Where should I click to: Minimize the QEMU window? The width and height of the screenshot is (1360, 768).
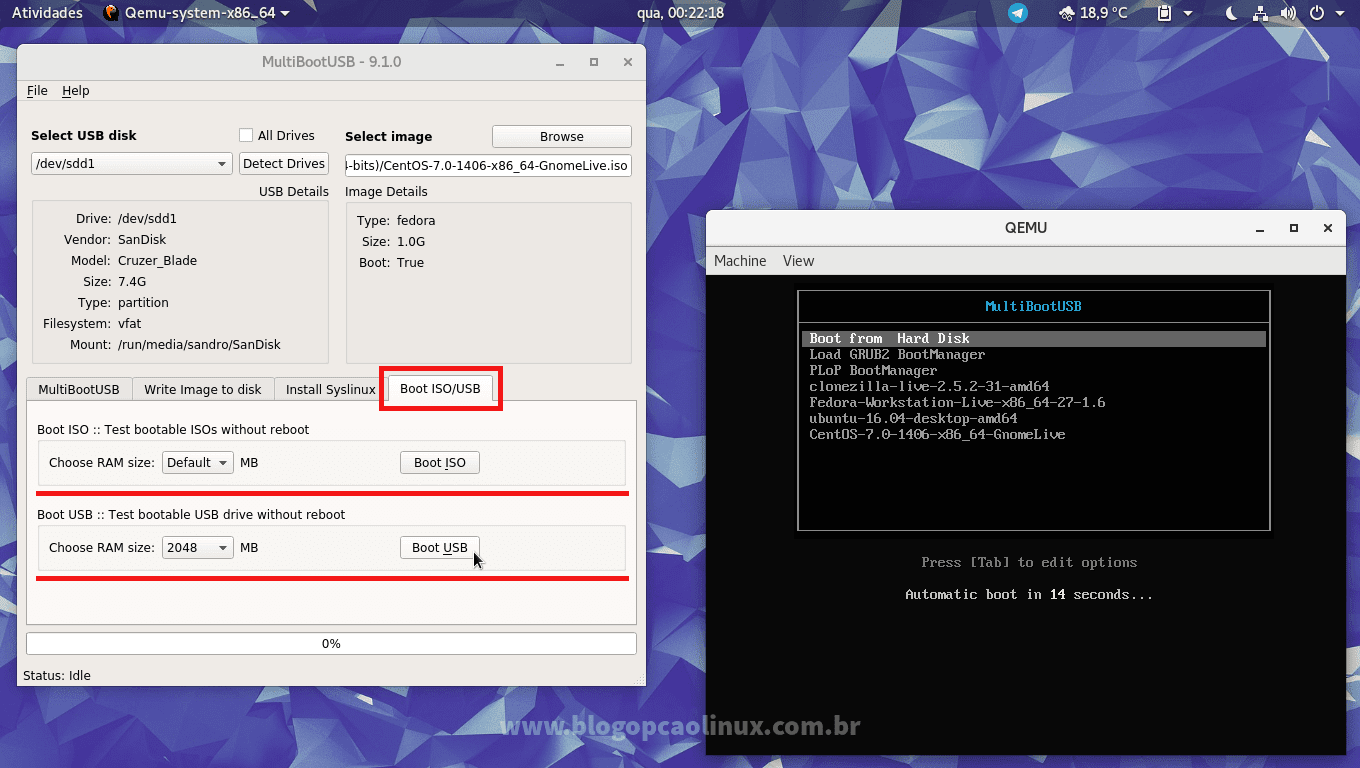(x=1260, y=228)
